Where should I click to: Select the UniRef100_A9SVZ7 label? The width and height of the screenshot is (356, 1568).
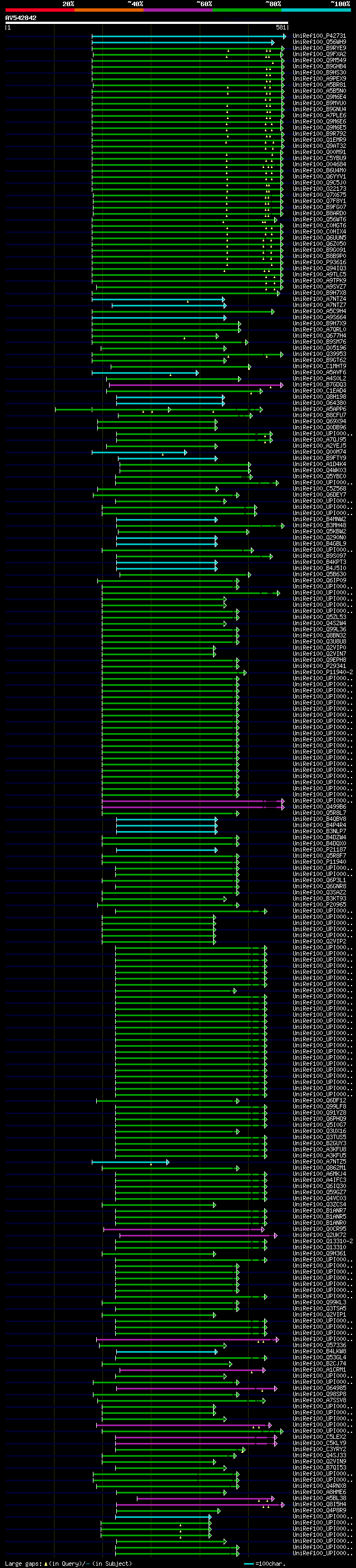(x=319, y=286)
